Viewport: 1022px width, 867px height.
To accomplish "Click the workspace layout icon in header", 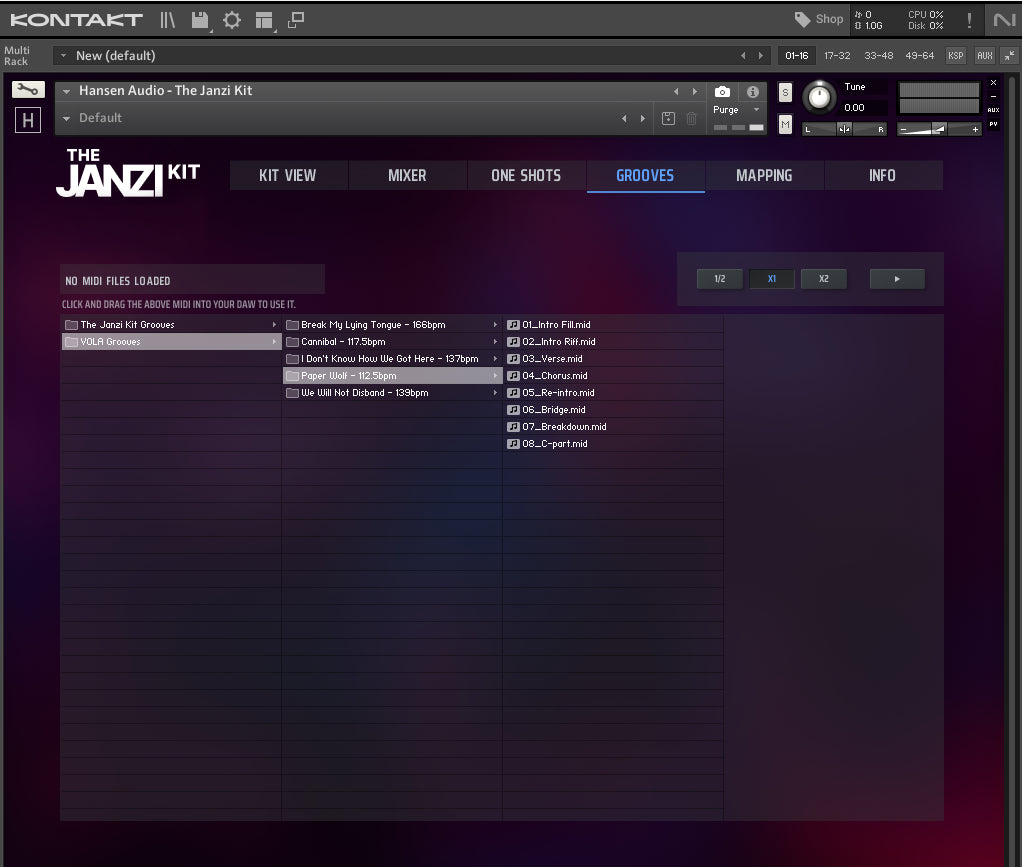I will coord(264,19).
